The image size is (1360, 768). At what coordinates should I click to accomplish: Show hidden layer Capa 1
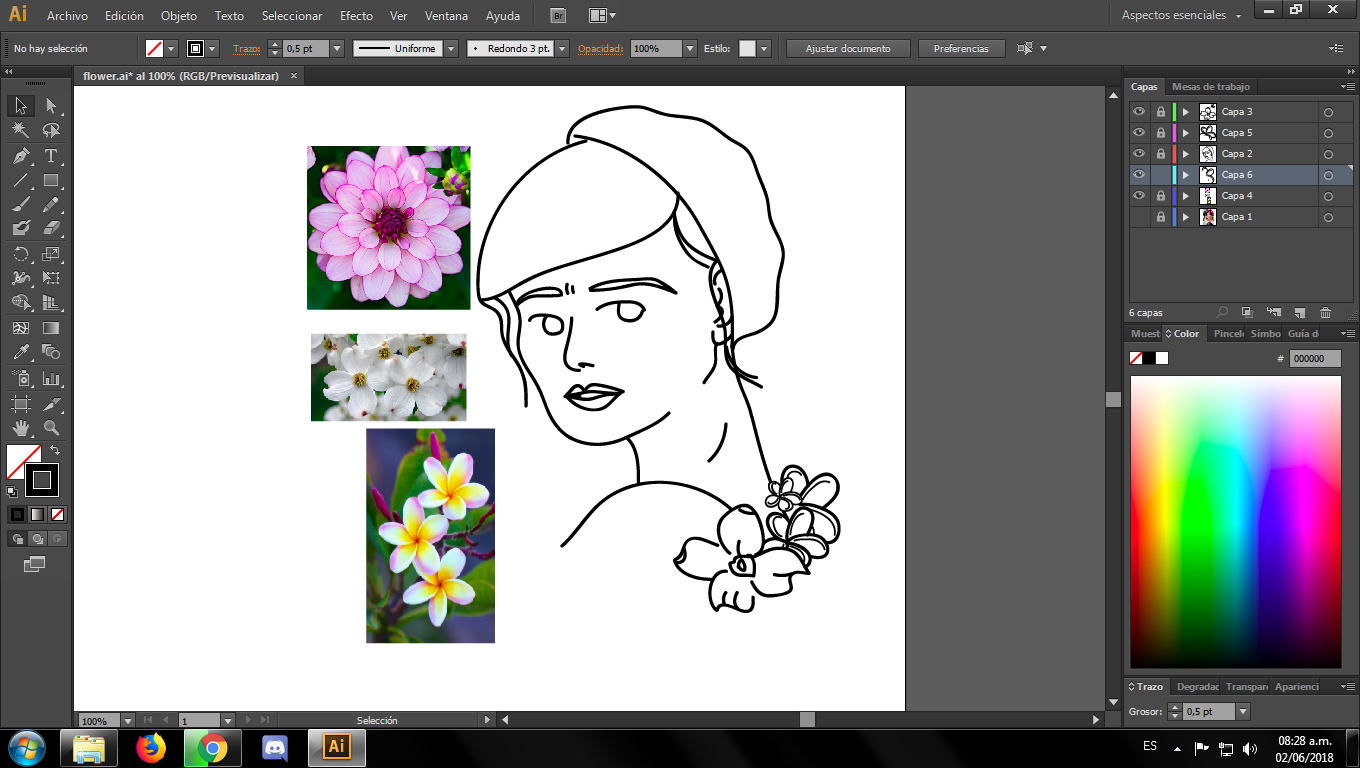(x=1139, y=217)
